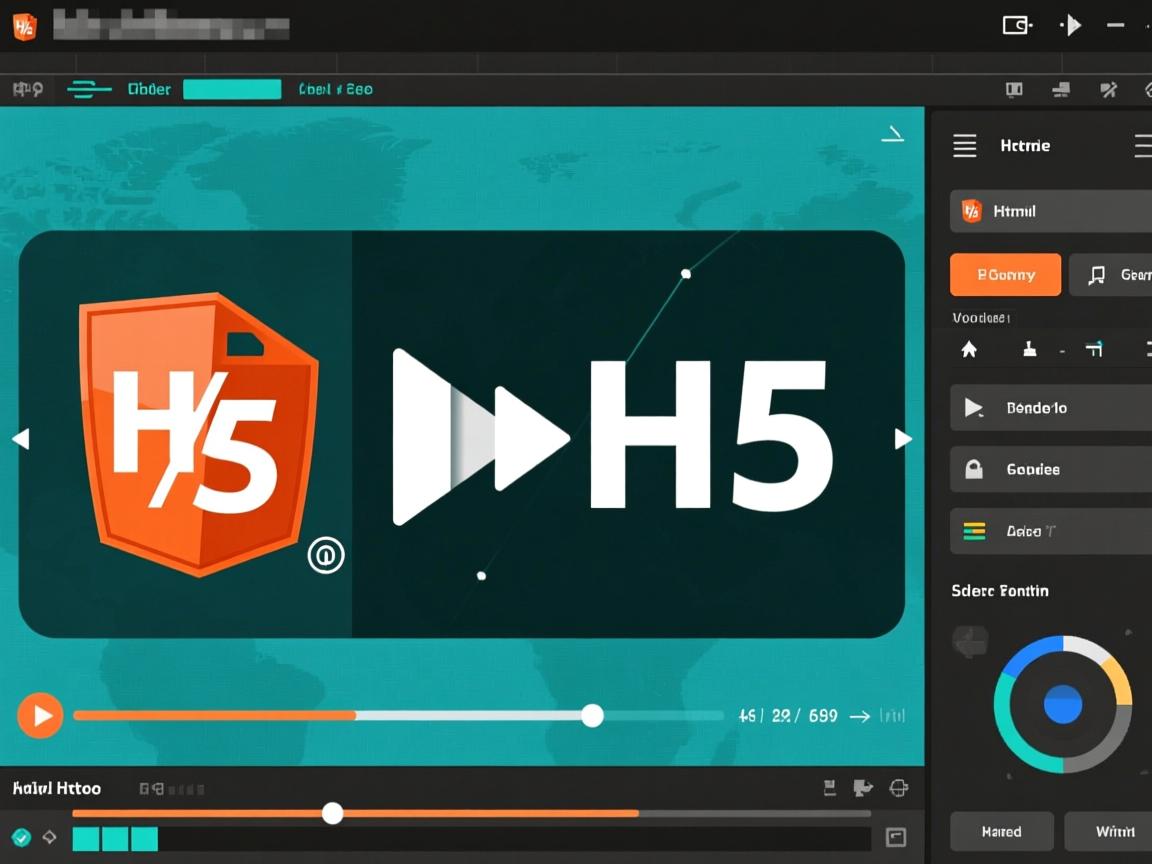Image resolution: width=1152 pixels, height=864 pixels.
Task: Click the home icon in the sidebar toolbar
Action: [x=967, y=349]
